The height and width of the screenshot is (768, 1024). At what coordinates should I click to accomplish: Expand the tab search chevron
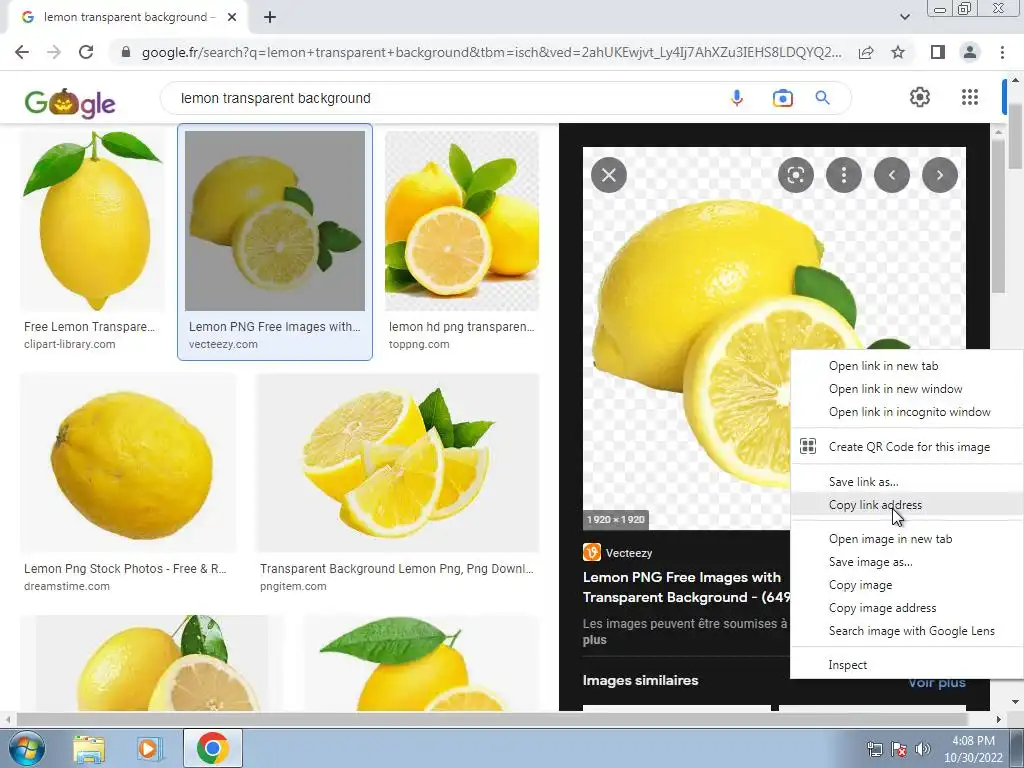904,17
